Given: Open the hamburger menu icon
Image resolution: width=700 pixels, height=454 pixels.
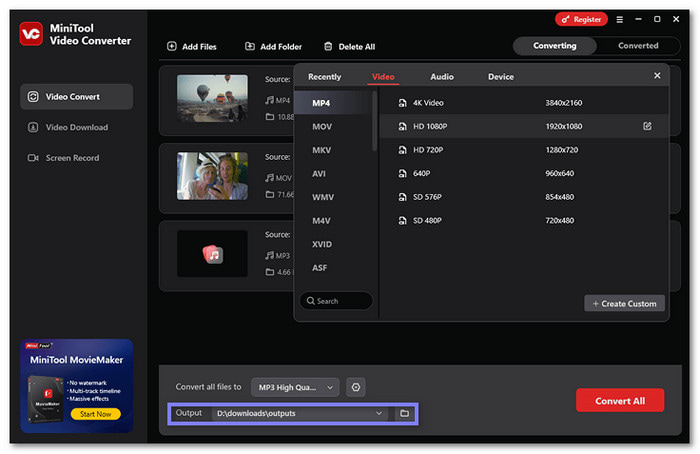Looking at the screenshot, I should click(620, 19).
